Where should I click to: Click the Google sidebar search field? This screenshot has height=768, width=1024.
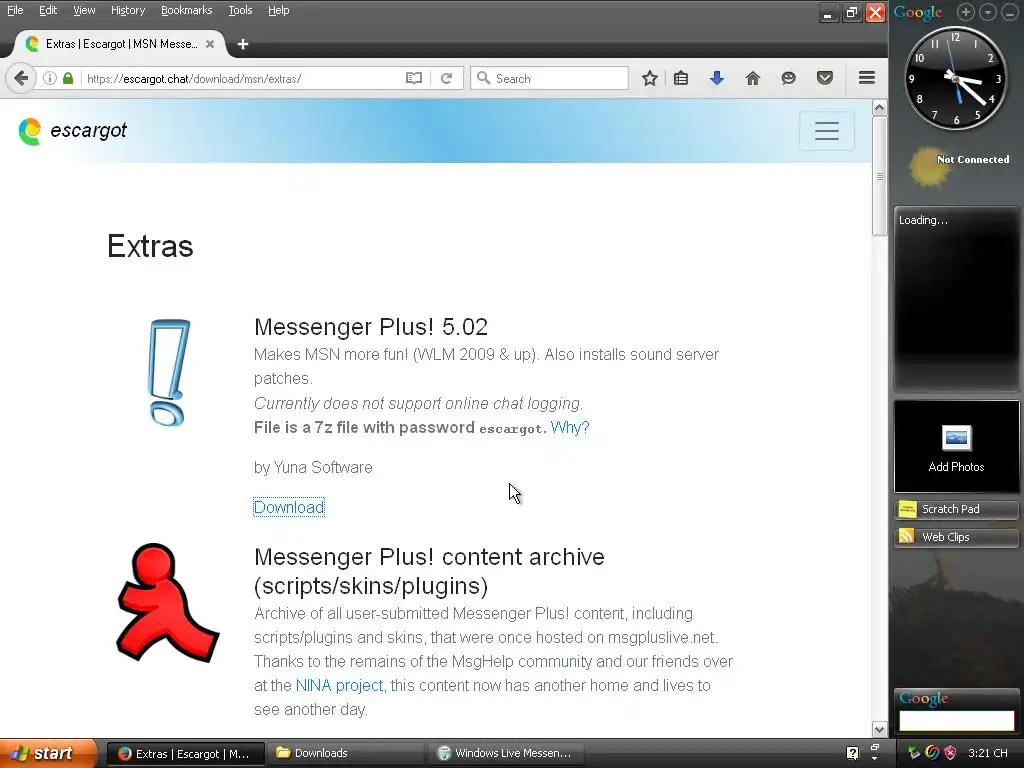[x=956, y=721]
